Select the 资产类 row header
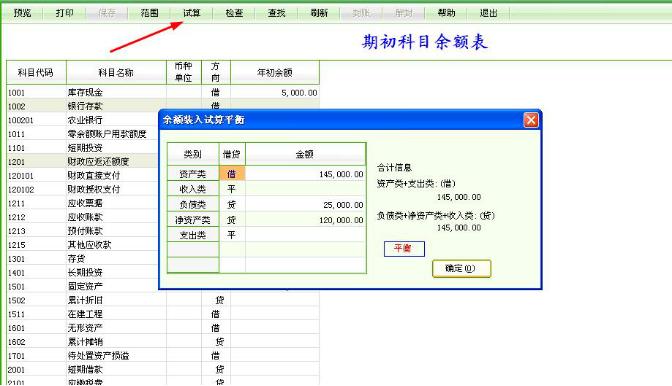The height and width of the screenshot is (386, 672). pos(193,174)
